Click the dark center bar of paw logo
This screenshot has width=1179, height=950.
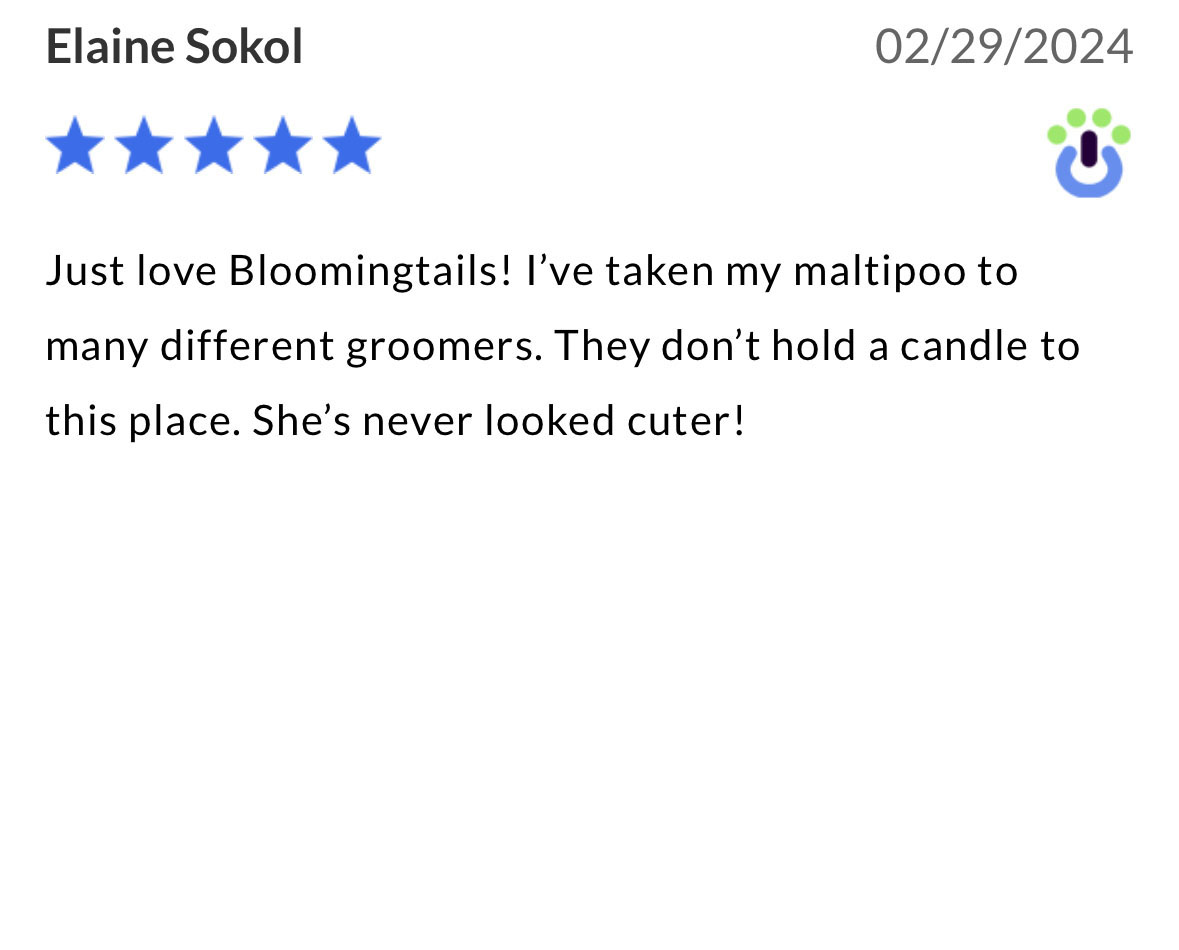pyautogui.click(x=1089, y=148)
